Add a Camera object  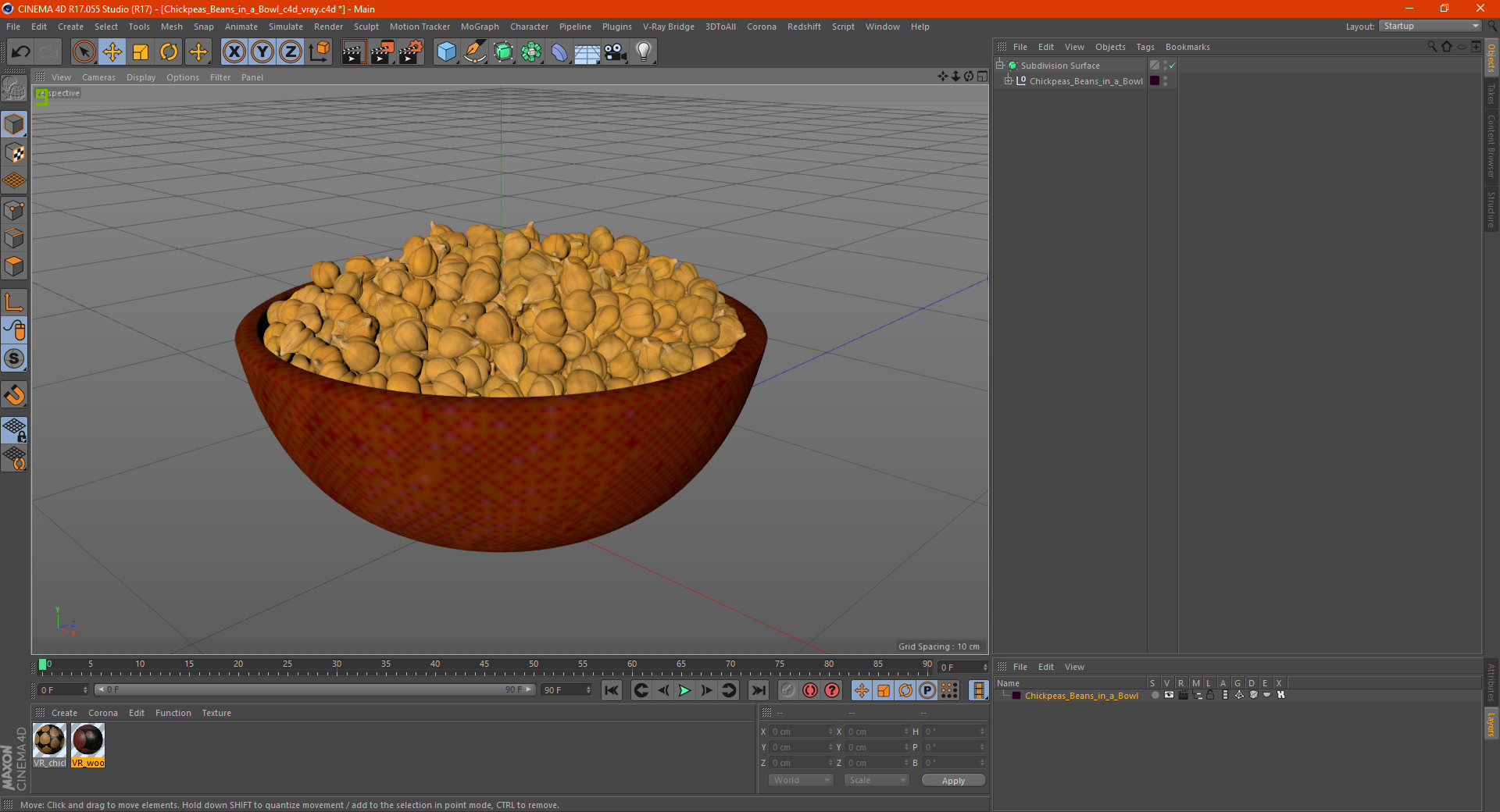616,52
